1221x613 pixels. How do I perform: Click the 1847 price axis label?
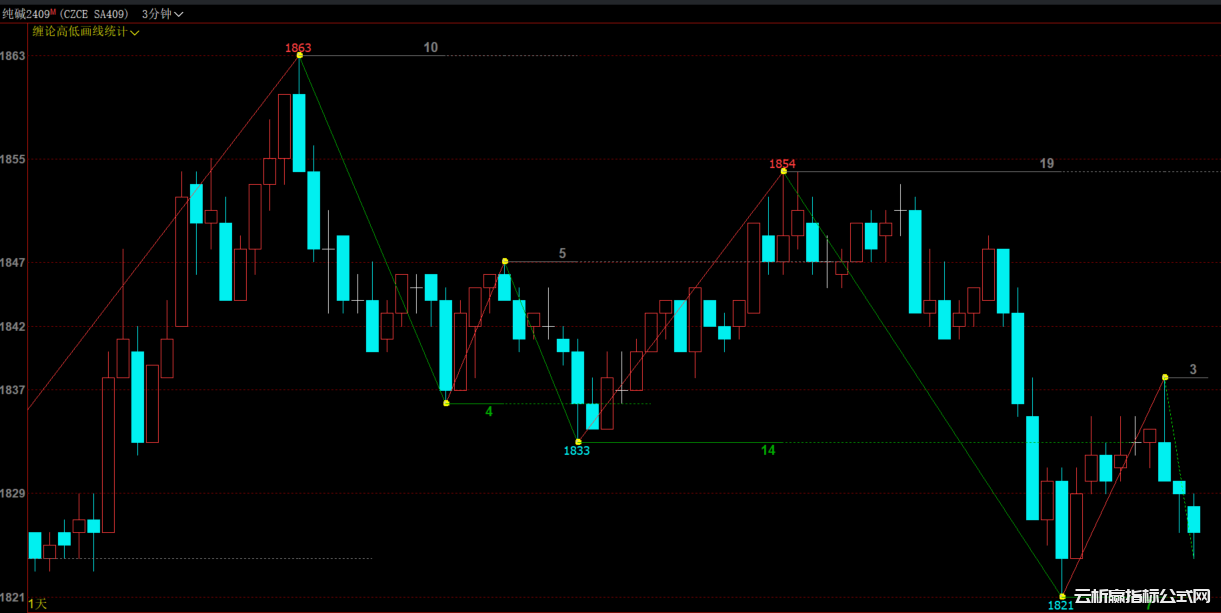tap(13, 262)
